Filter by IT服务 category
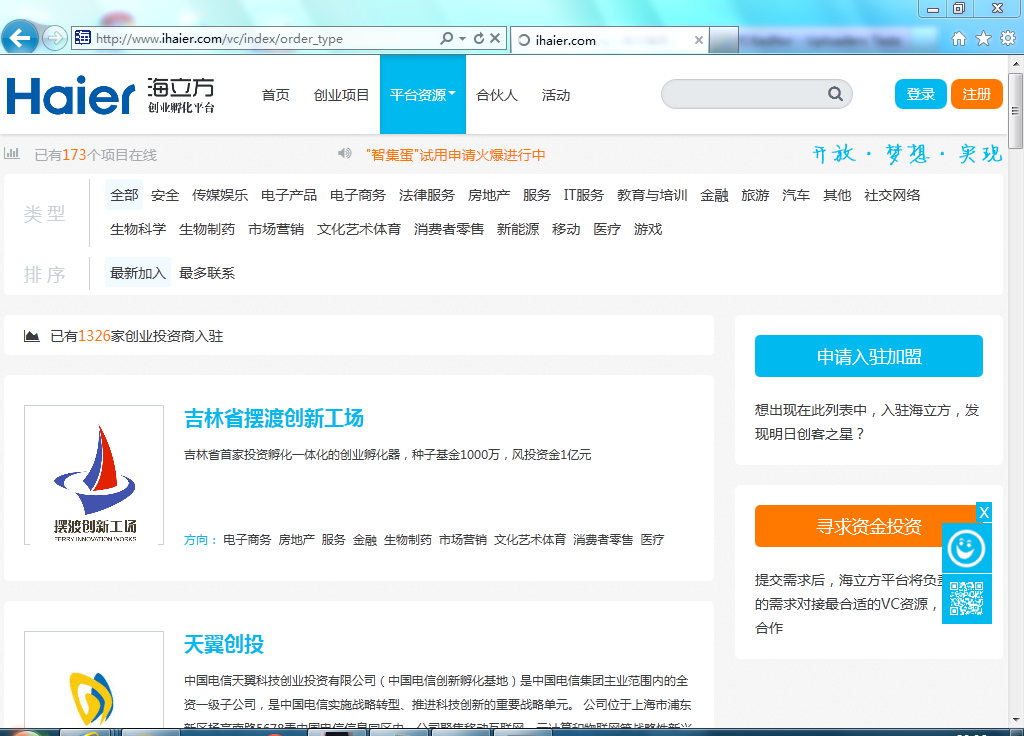The height and width of the screenshot is (736, 1024). (x=584, y=195)
